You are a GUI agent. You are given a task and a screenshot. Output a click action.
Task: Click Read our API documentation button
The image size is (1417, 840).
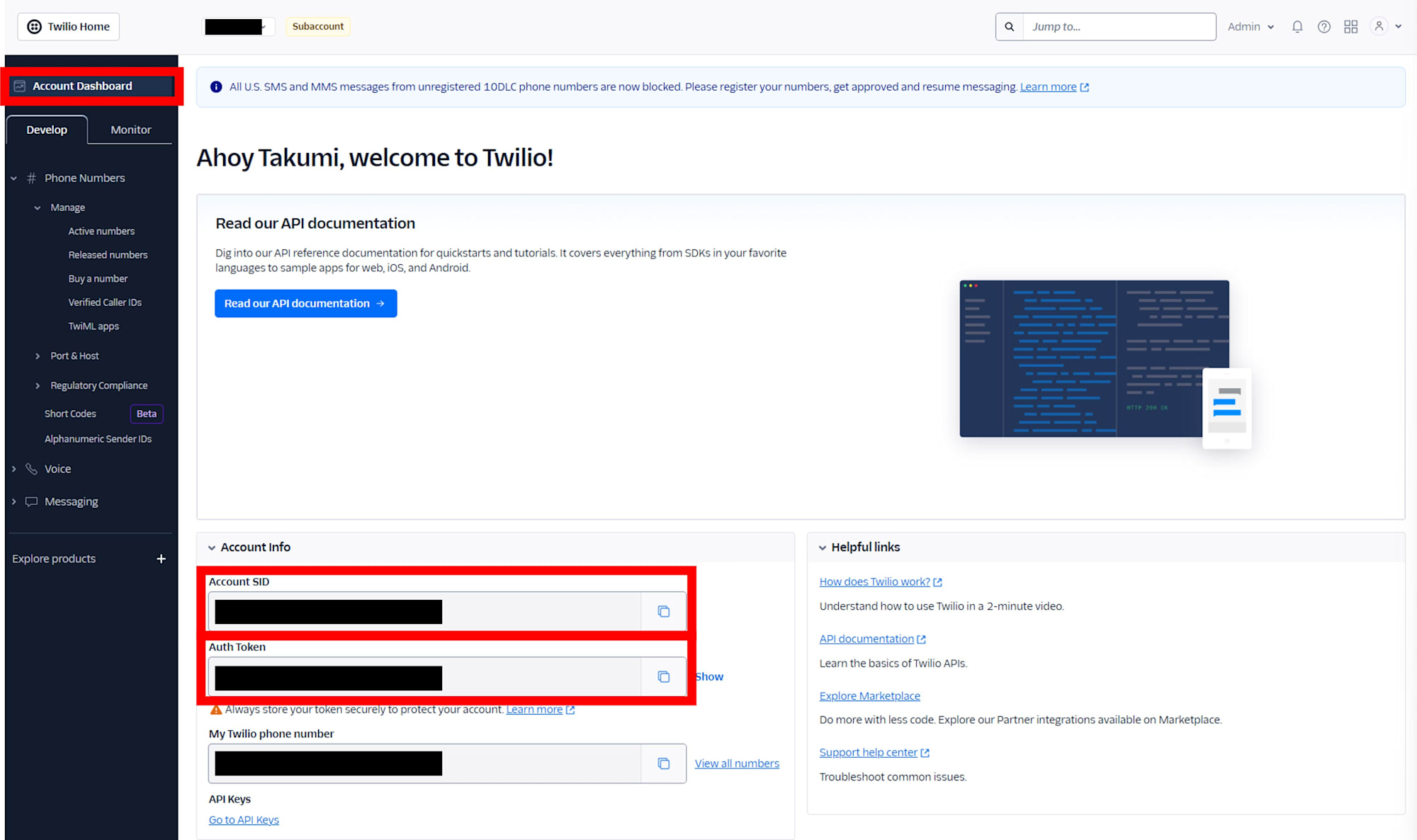tap(305, 303)
